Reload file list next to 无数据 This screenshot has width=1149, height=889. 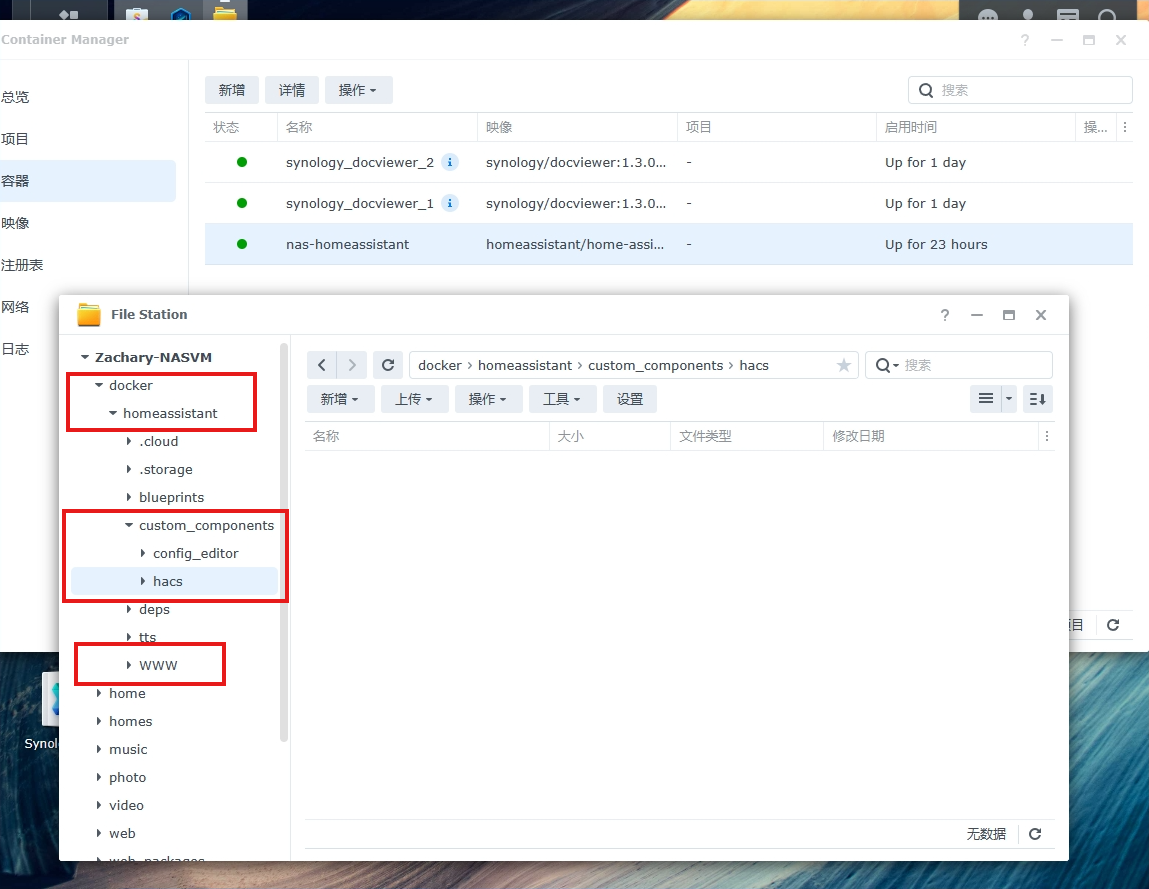(x=1035, y=834)
